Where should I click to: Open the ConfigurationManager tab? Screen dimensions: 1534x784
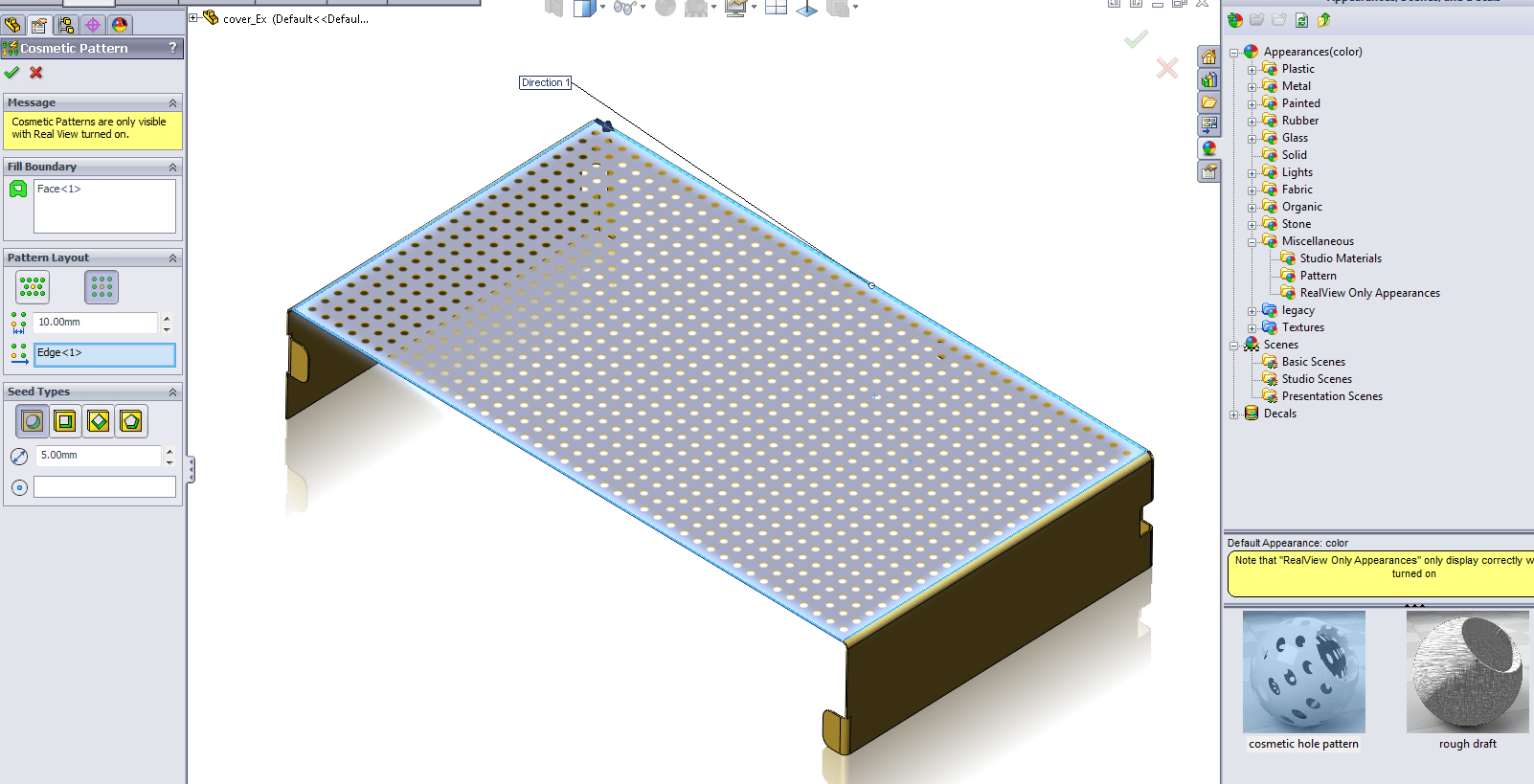(x=66, y=25)
